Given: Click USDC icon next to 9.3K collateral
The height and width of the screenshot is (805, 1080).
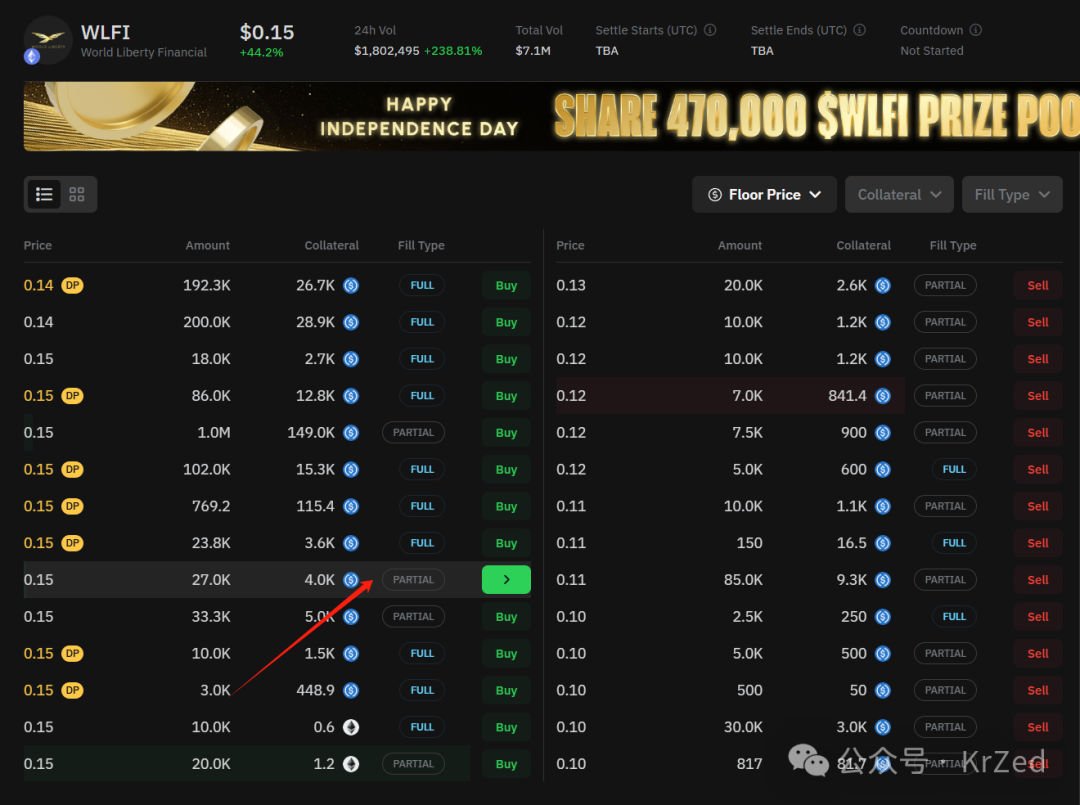Looking at the screenshot, I should 883,580.
